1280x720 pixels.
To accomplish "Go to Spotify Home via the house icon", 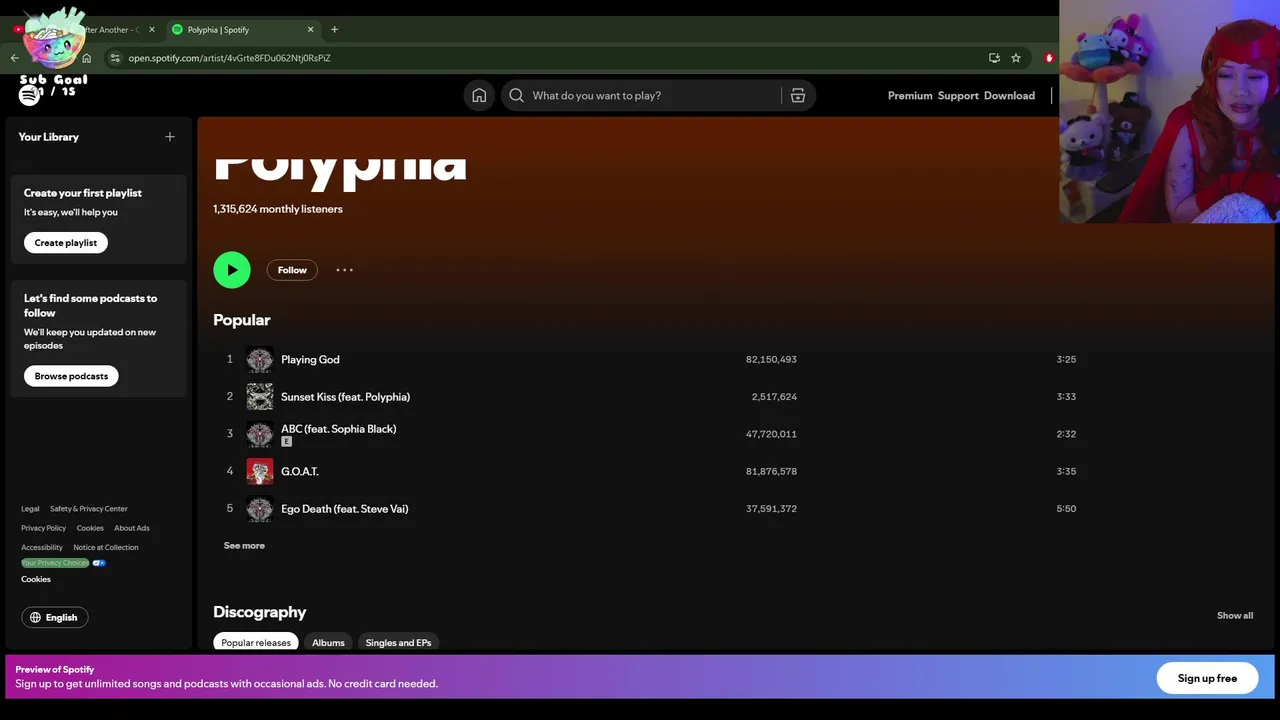I will pos(479,95).
